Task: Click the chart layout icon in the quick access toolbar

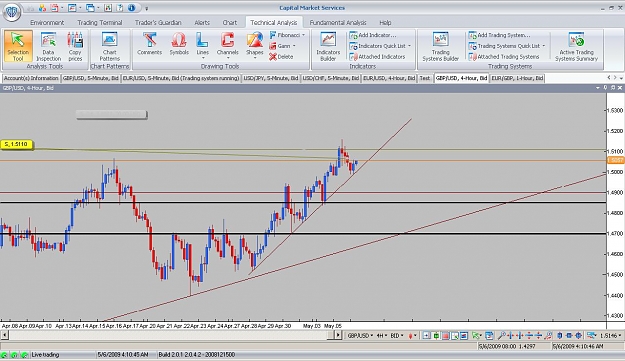Action: pyautogui.click(x=72, y=8)
